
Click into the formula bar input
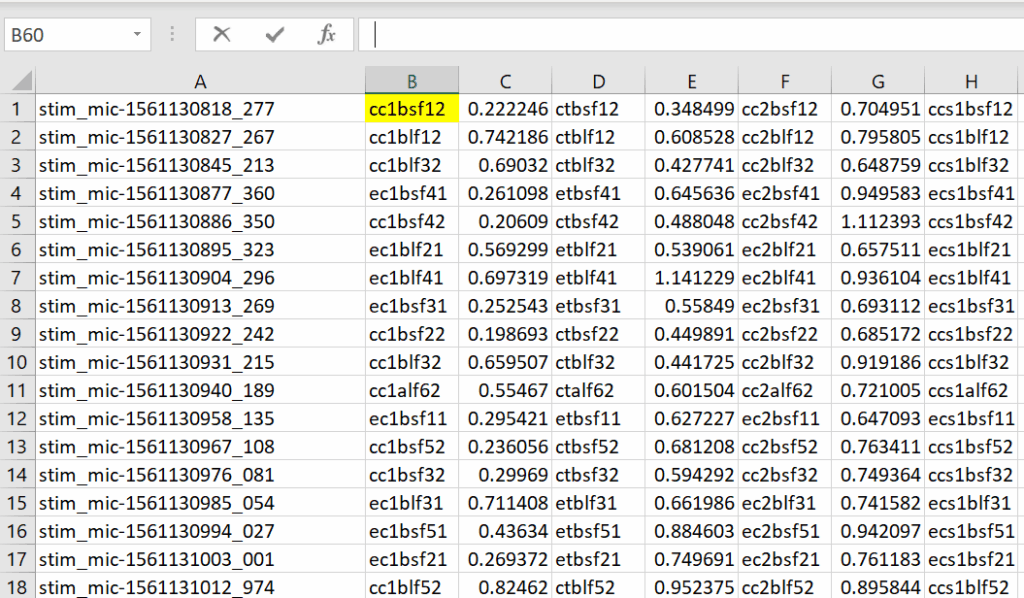tap(690, 35)
